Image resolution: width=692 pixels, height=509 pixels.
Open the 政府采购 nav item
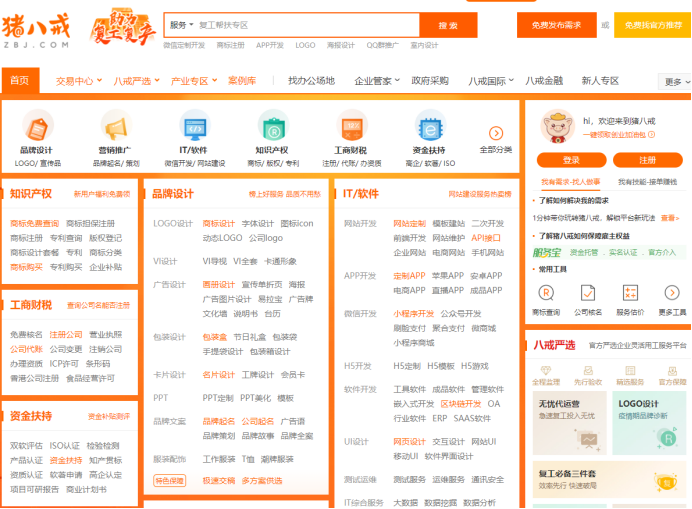(430, 81)
